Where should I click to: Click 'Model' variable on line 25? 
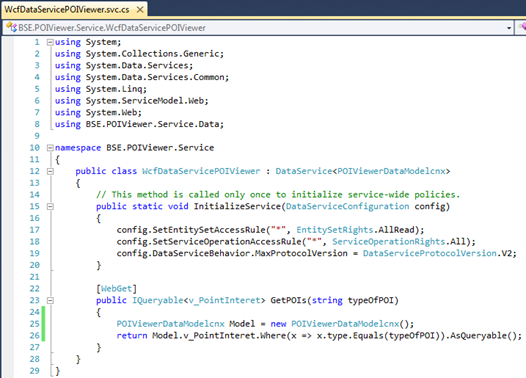coord(242,324)
